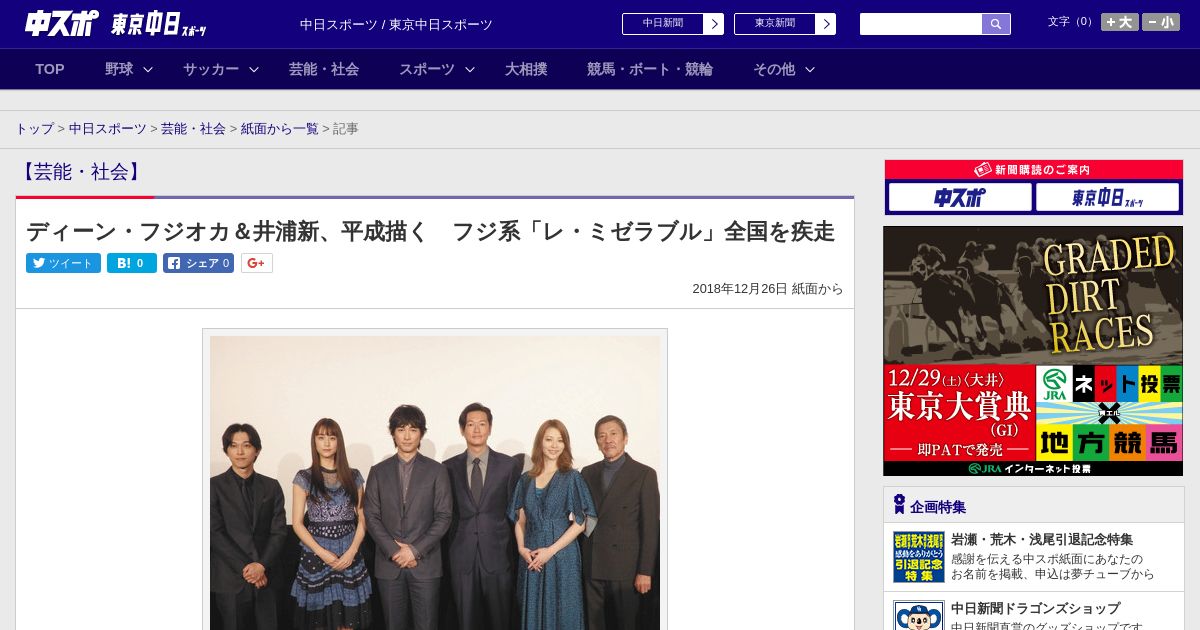The image size is (1200, 630).
Task: Expand the その他 dropdown chevron
Action: [810, 69]
